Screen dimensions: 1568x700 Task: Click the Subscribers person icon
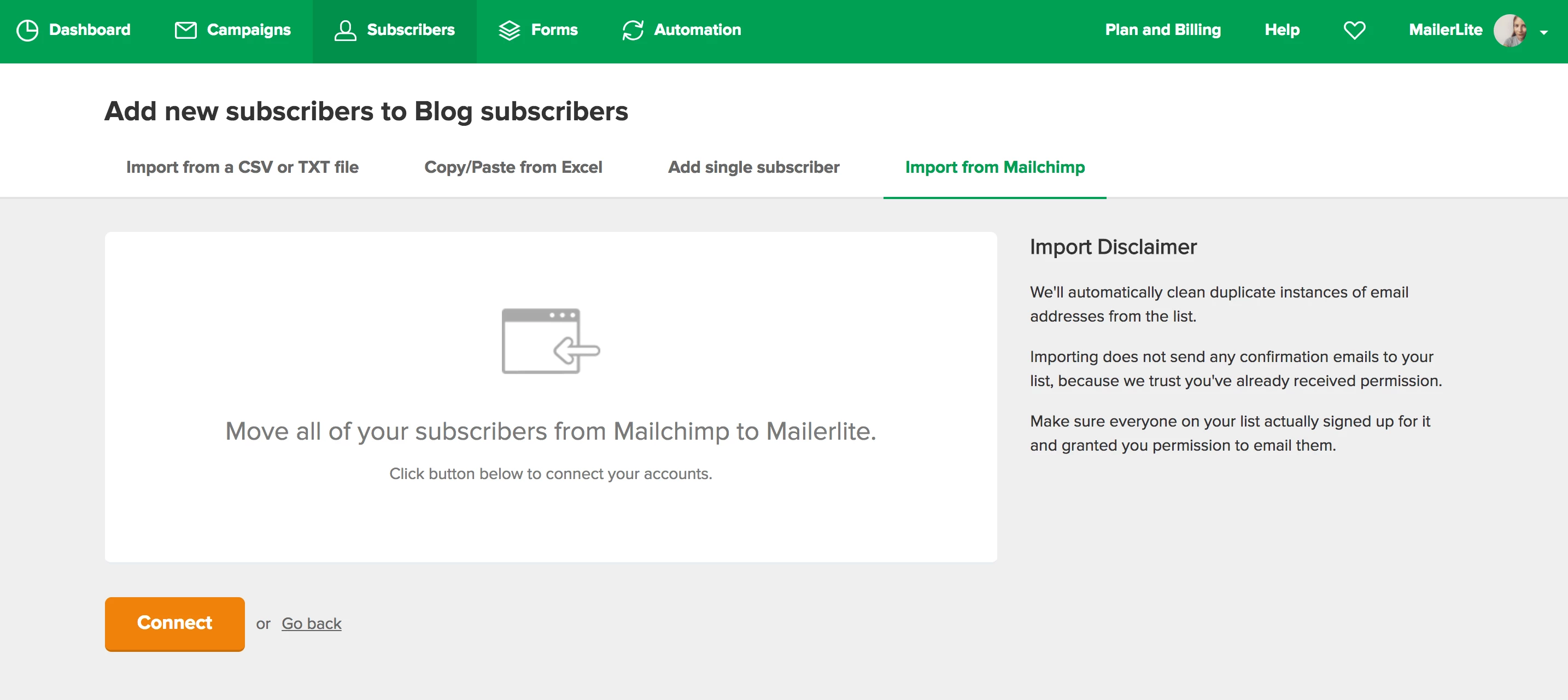pos(344,30)
